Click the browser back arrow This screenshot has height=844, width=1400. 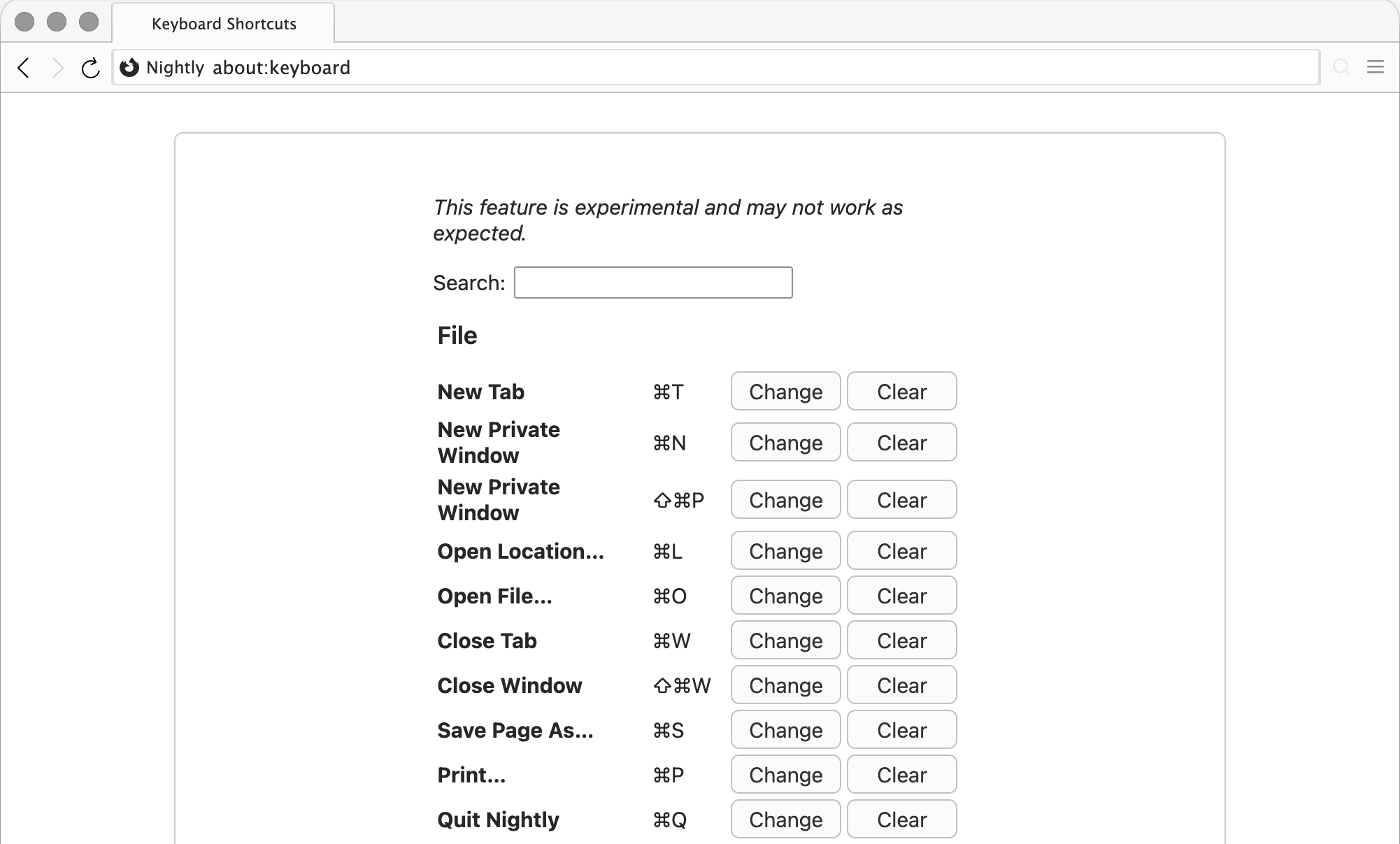(24, 68)
